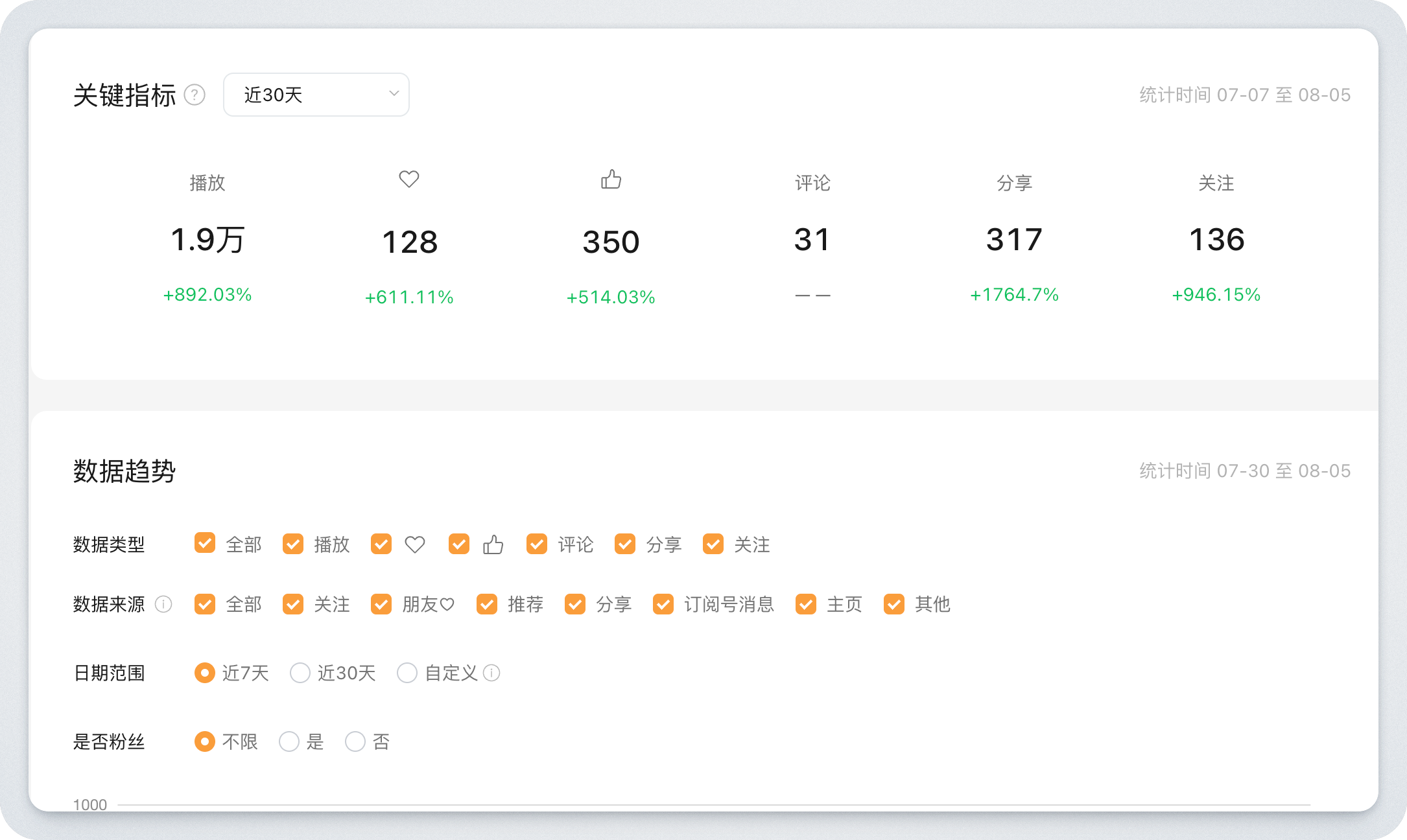Toggle the 推荐 source checkbox
The height and width of the screenshot is (840, 1407).
click(x=487, y=604)
